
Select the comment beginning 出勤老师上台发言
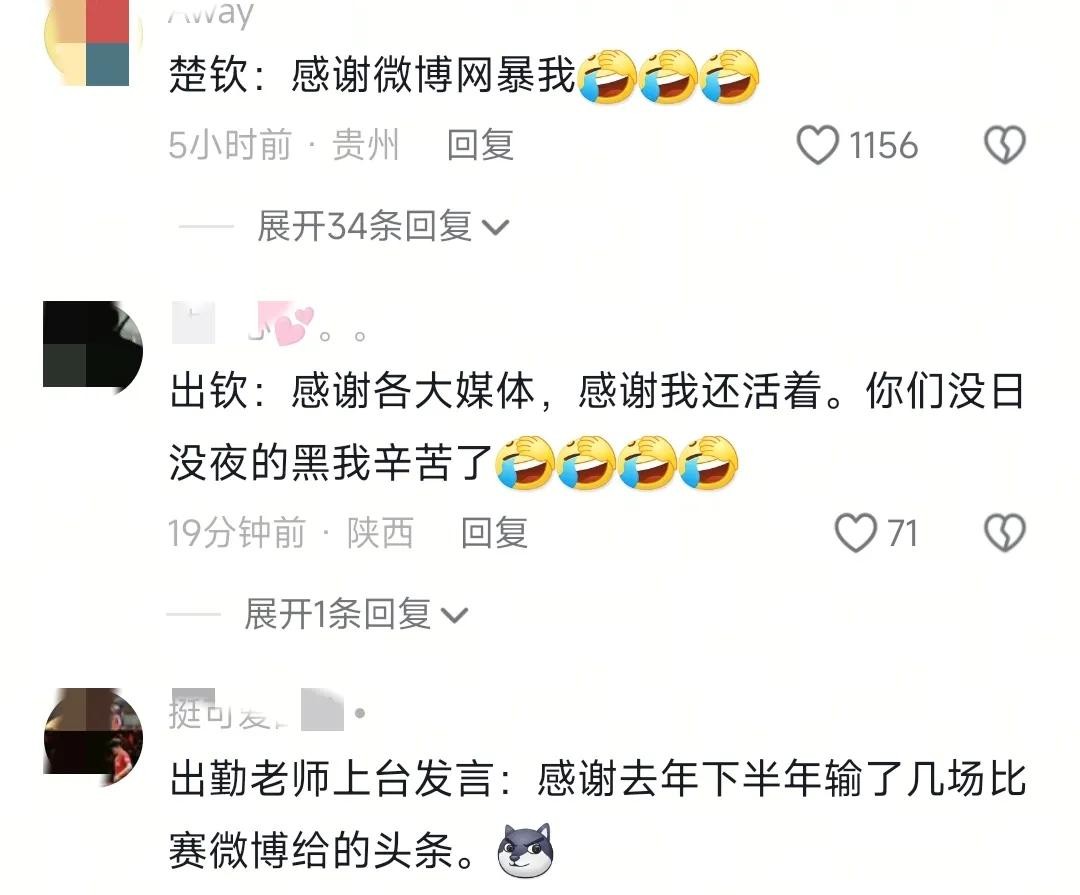596,816
